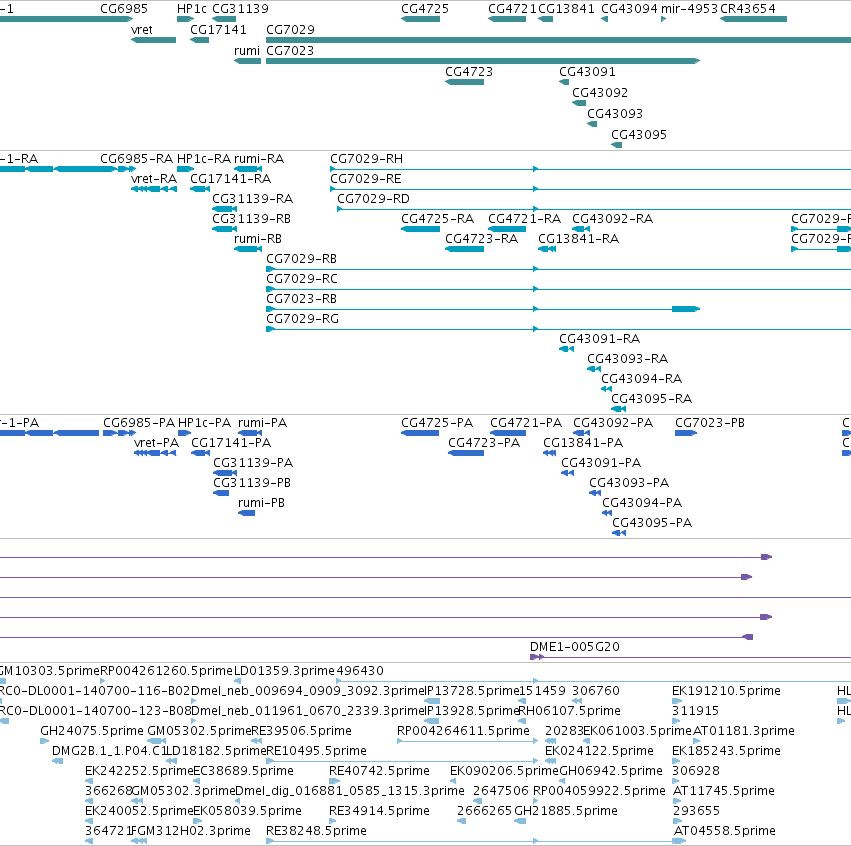Select the CG17141-PA protein label

pos(231,443)
